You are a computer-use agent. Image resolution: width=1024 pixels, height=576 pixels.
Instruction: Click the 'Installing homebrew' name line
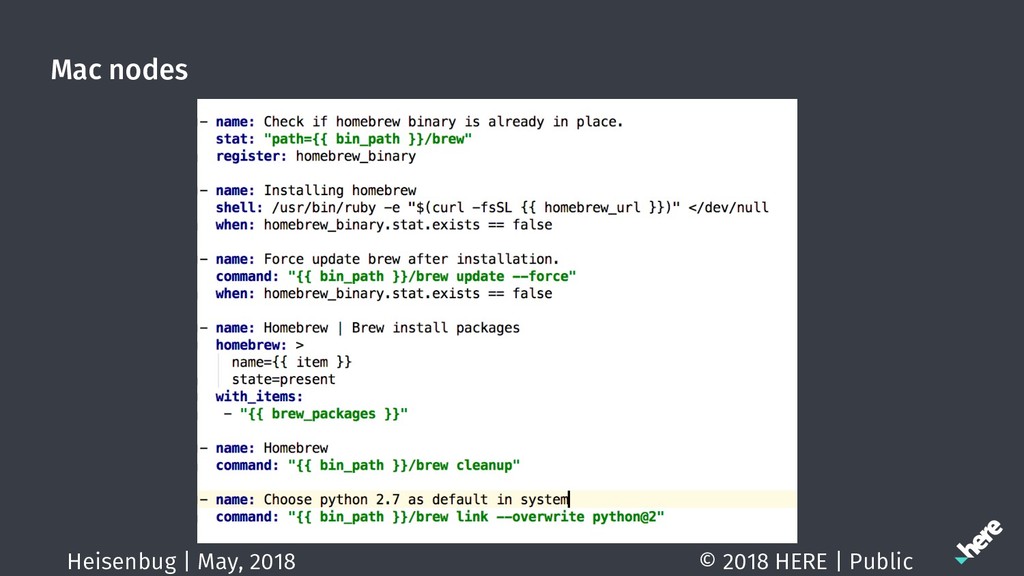(x=308, y=191)
